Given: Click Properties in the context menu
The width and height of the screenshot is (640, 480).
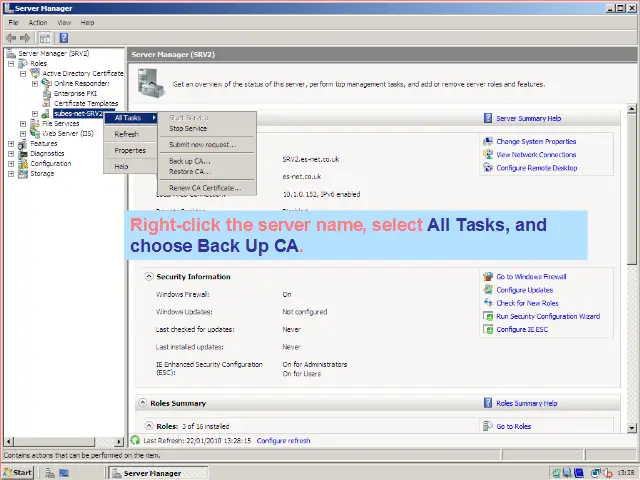Looking at the screenshot, I should [x=130, y=150].
